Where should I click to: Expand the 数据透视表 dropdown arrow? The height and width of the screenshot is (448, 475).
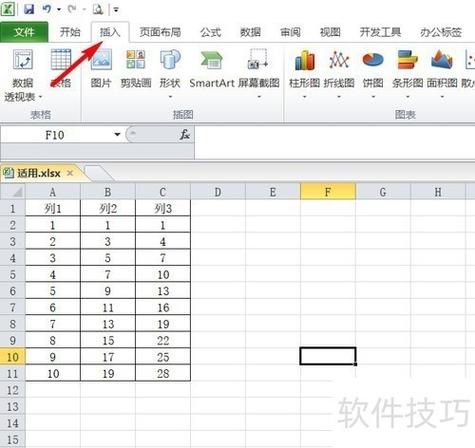tap(40, 97)
